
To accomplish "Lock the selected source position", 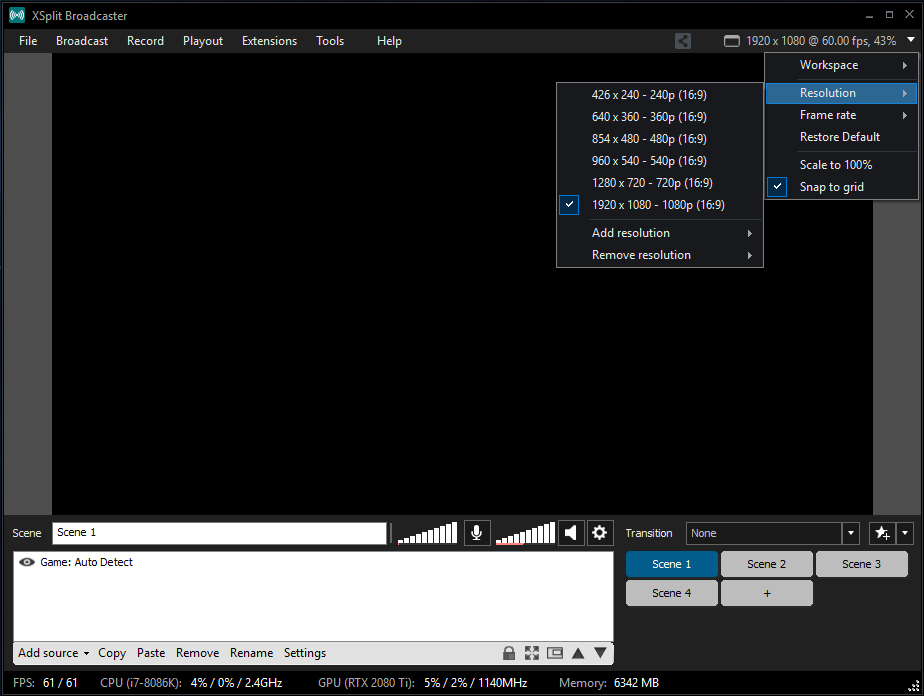I will tap(509, 652).
